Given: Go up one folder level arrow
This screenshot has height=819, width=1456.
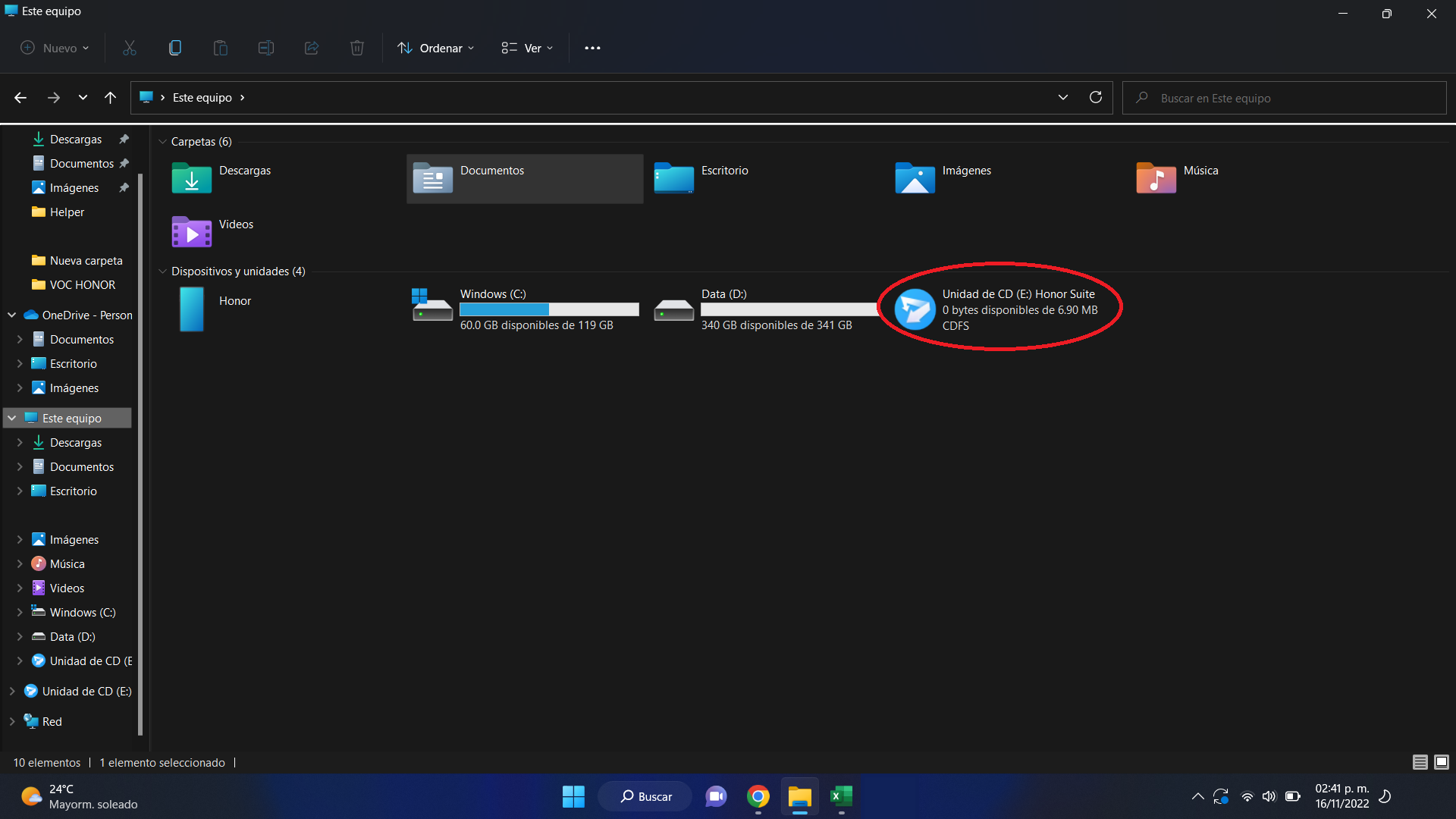Looking at the screenshot, I should [110, 97].
